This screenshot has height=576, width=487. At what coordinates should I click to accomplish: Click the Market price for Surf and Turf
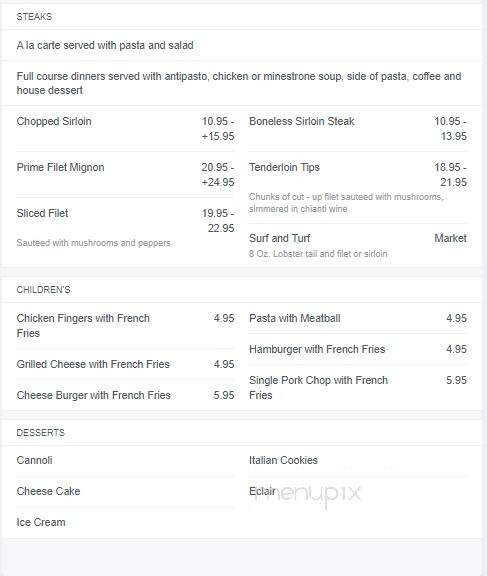click(451, 238)
